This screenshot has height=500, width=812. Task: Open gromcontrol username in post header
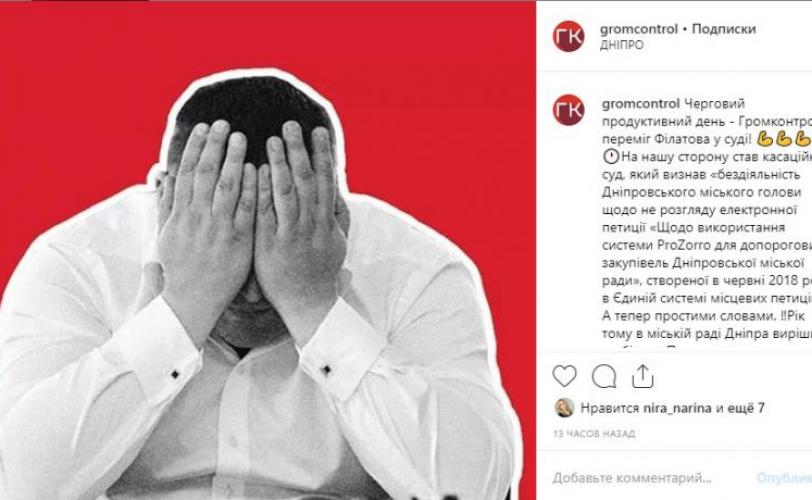pos(639,29)
